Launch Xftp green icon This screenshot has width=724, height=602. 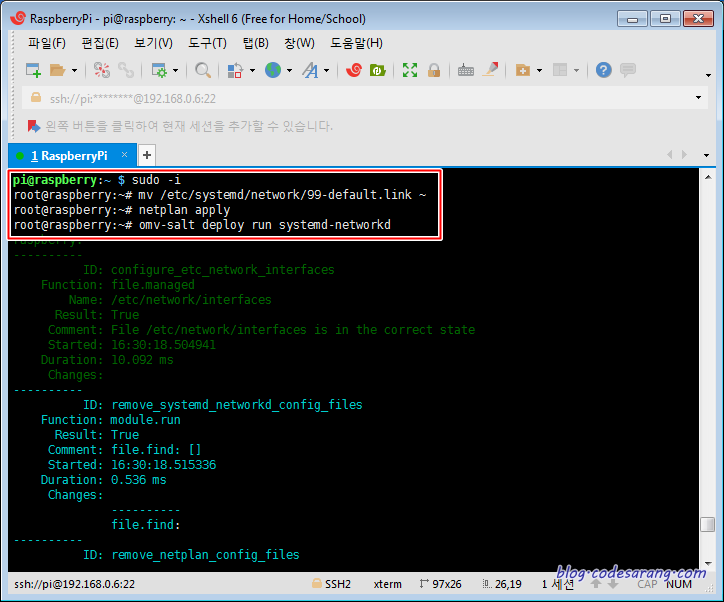[378, 70]
